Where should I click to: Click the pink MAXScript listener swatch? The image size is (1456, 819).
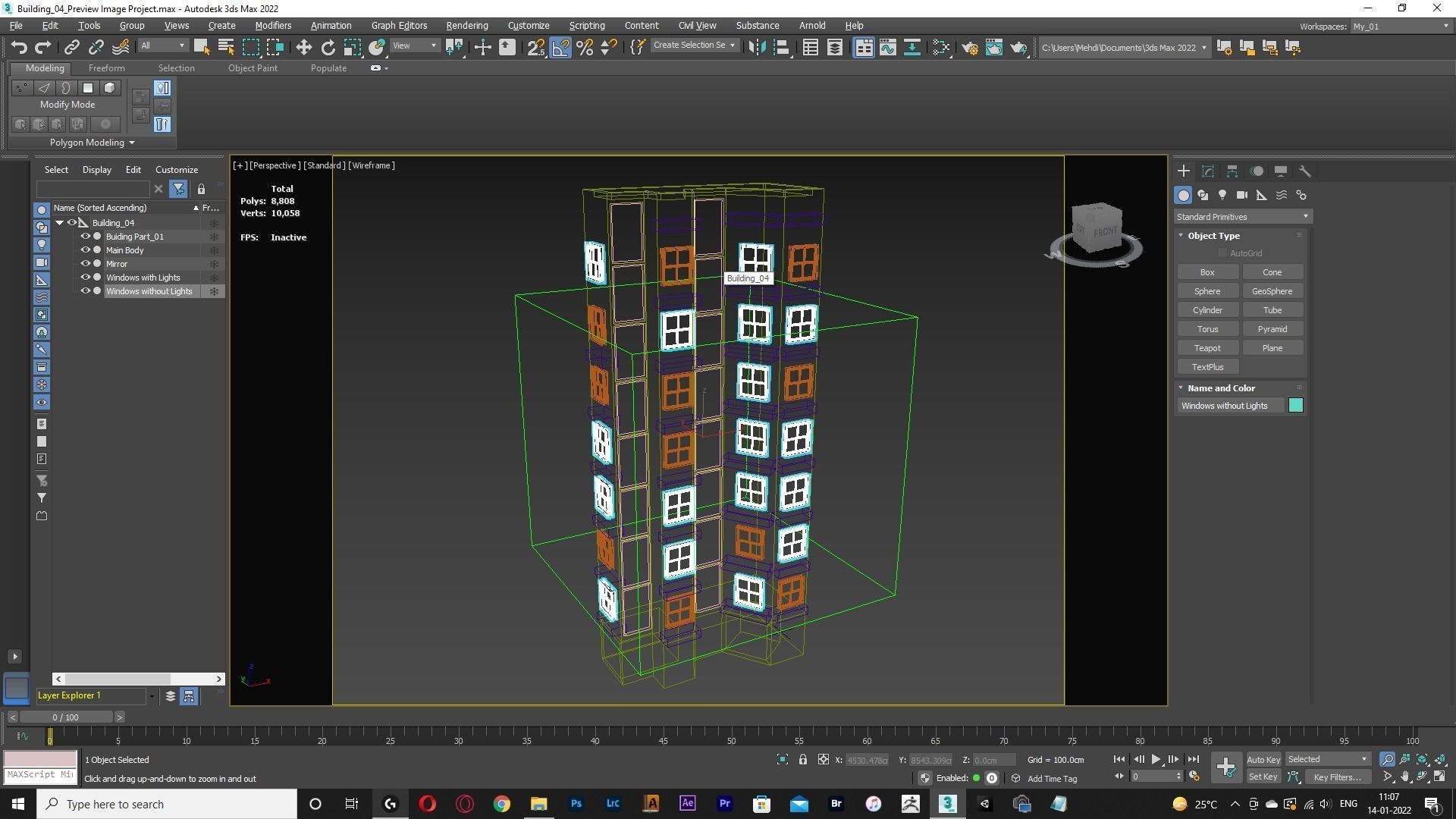pyautogui.click(x=40, y=759)
